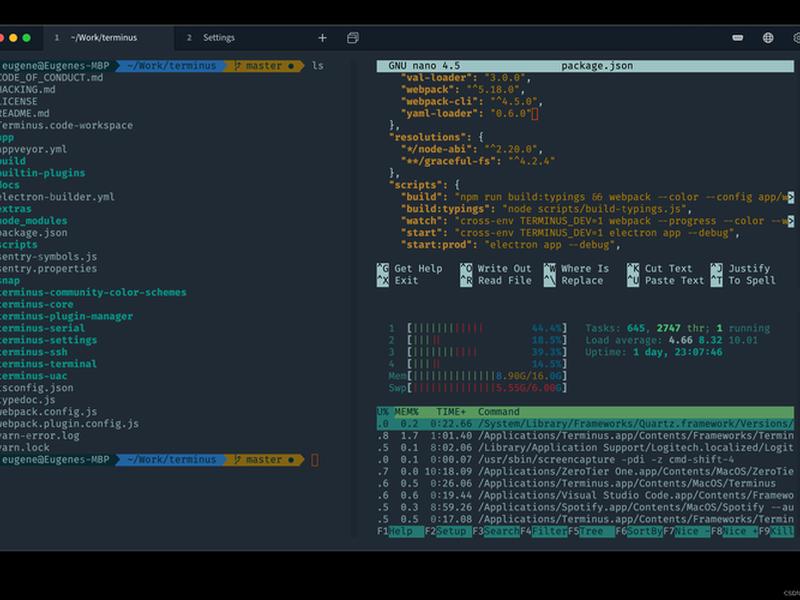Select the screencapture process row
The width and height of the screenshot is (800, 600).
(585, 460)
